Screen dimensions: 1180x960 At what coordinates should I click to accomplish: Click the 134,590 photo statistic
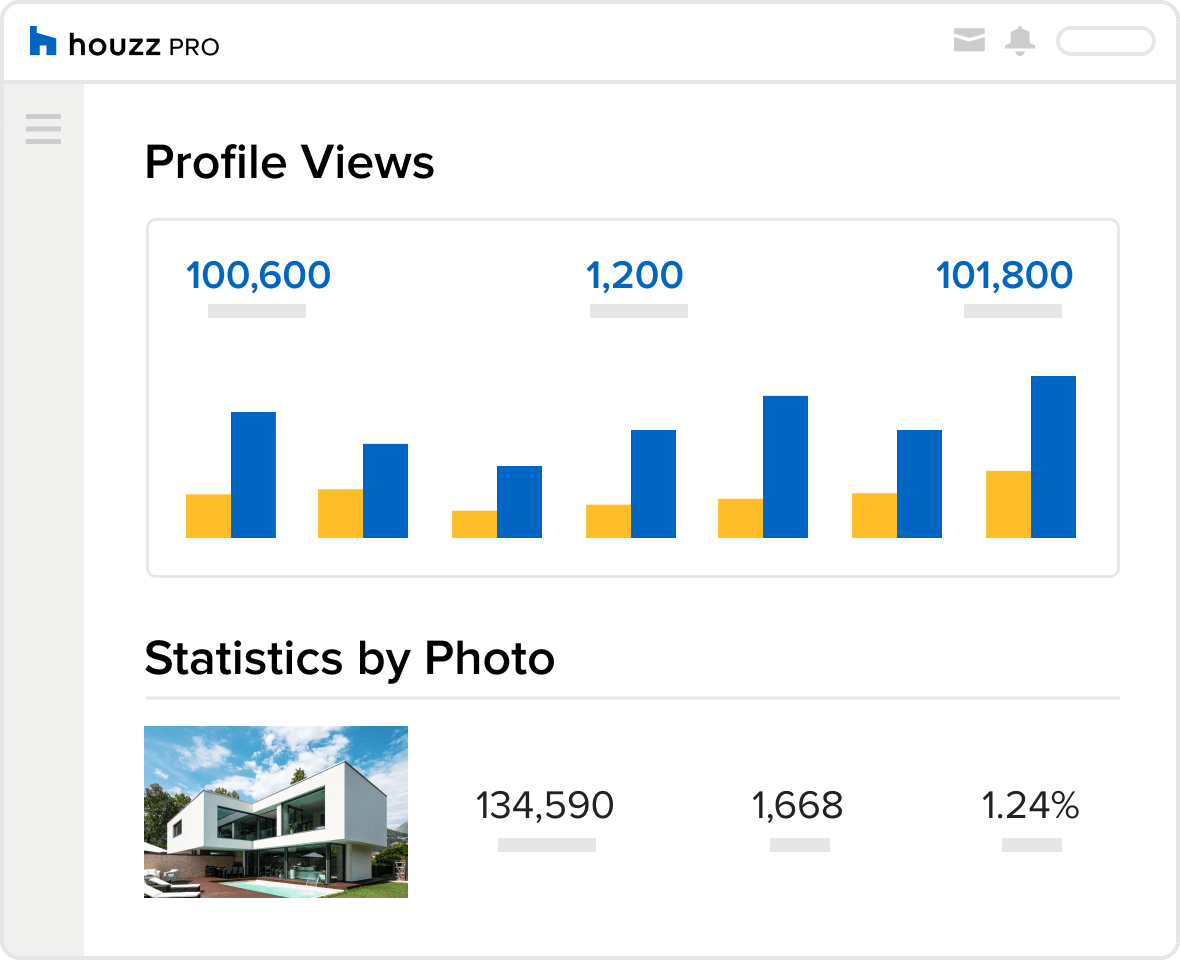point(545,805)
